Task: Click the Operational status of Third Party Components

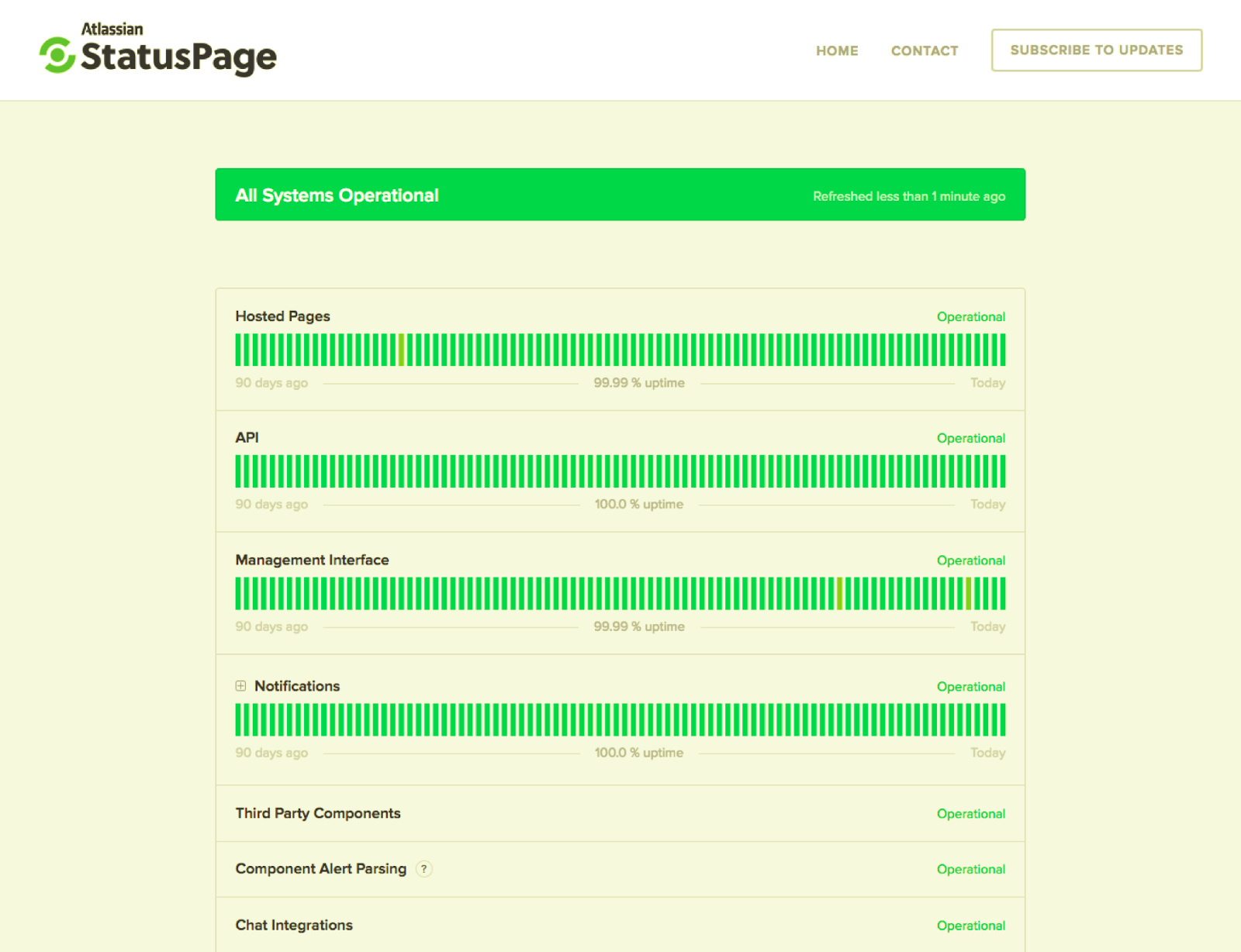Action: click(970, 814)
